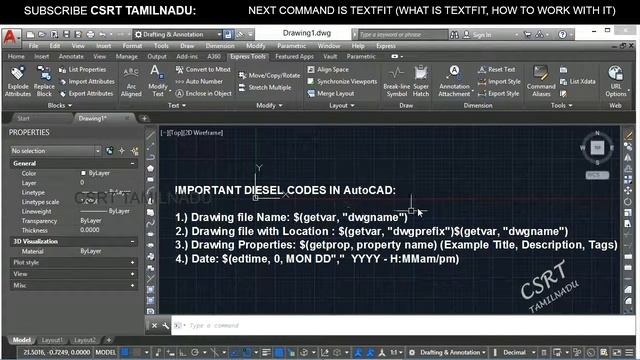This screenshot has width=640, height=360.
Task: Click Enclose in Object tool
Action: (204, 93)
